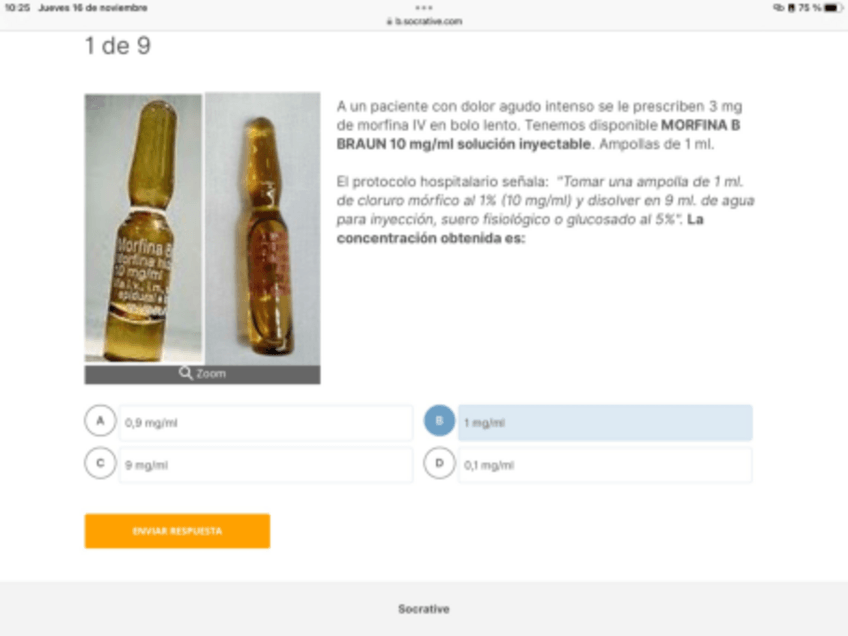The image size is (848, 636).
Task: Select answer circle C
Action: click(x=100, y=463)
